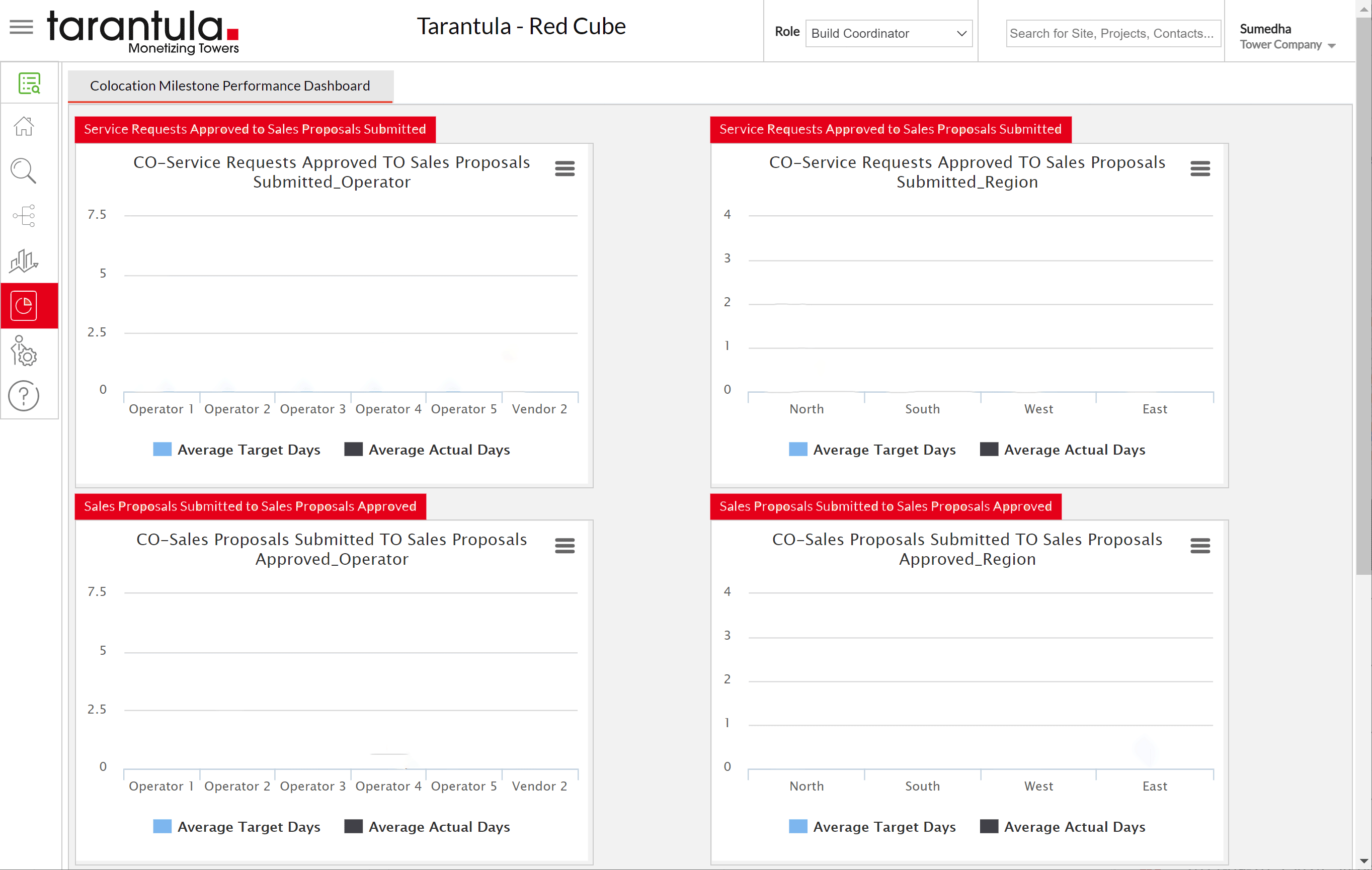Image resolution: width=1372 pixels, height=870 pixels.
Task: Open the Search tool in sidebar
Action: (23, 171)
